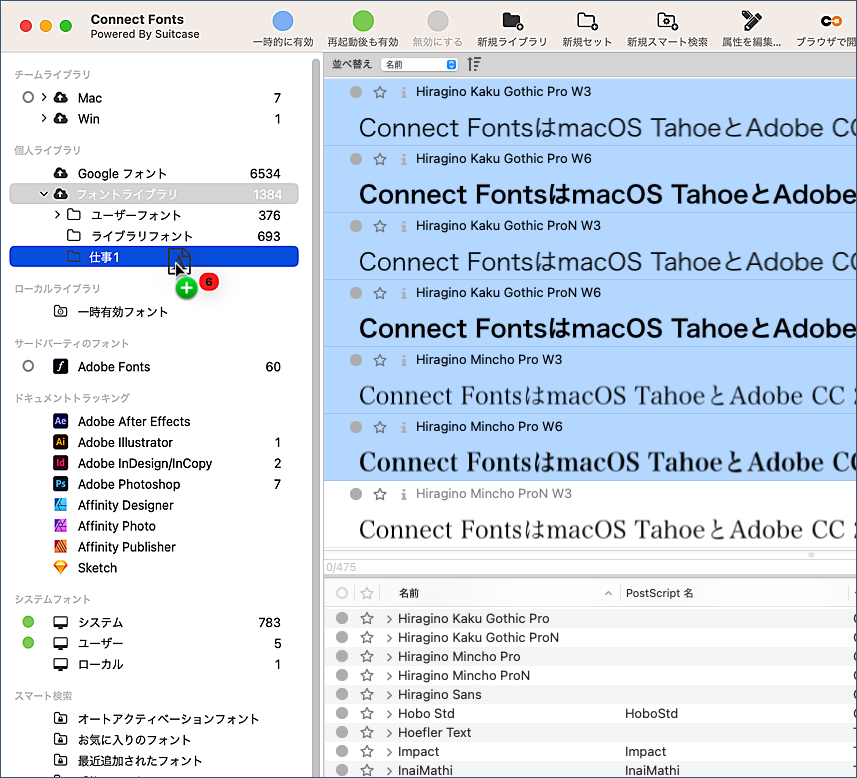
Task: Click the green 再起動後も有効 icon
Action: [x=363, y=21]
